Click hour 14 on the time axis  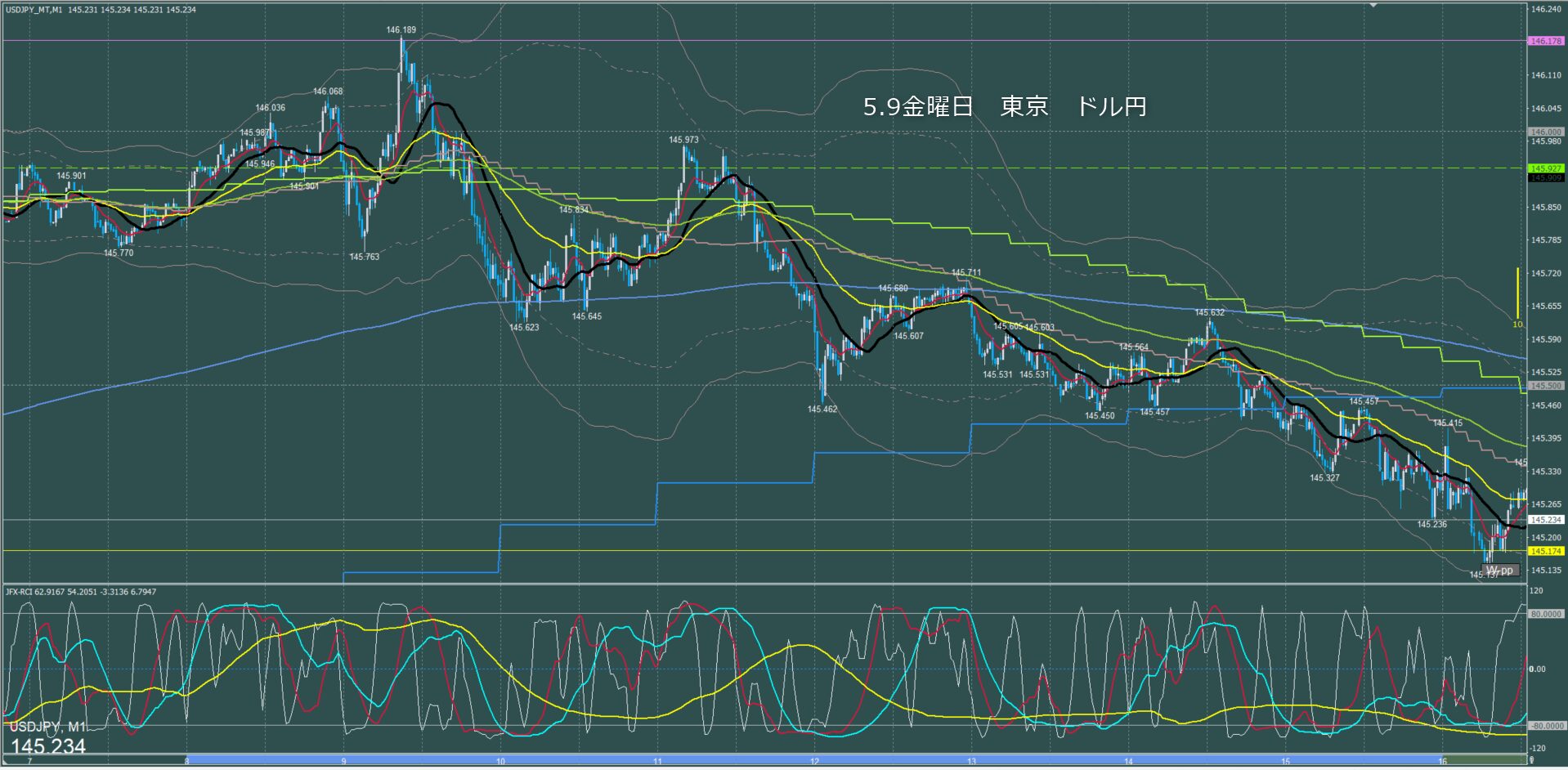[1128, 761]
